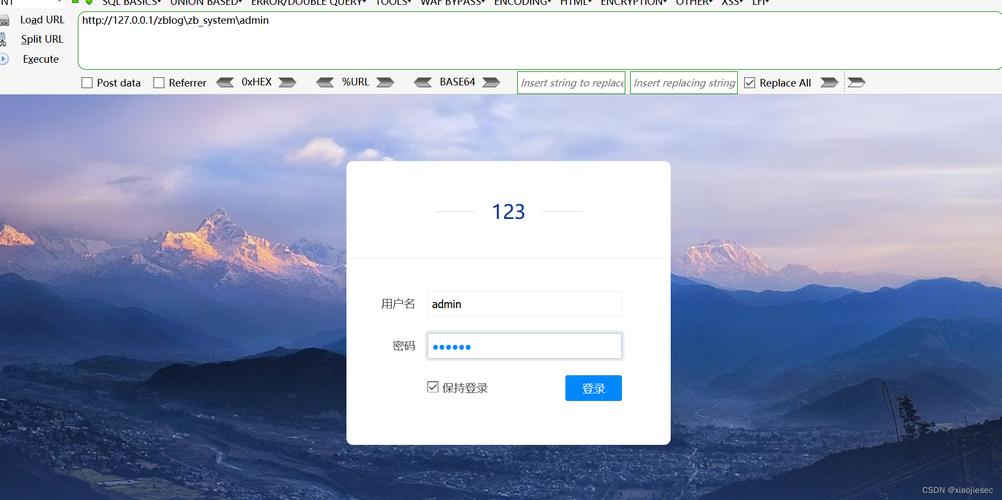
Task: Click the 'Insert string to replace' field
Action: pyautogui.click(x=571, y=82)
